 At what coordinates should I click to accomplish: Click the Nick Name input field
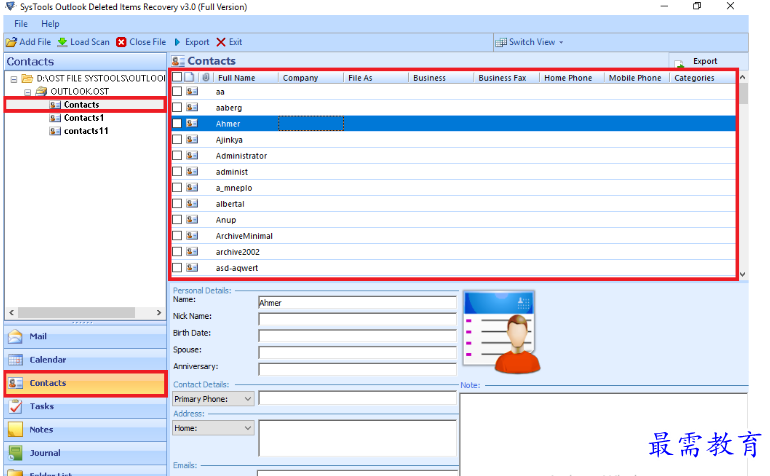357,319
